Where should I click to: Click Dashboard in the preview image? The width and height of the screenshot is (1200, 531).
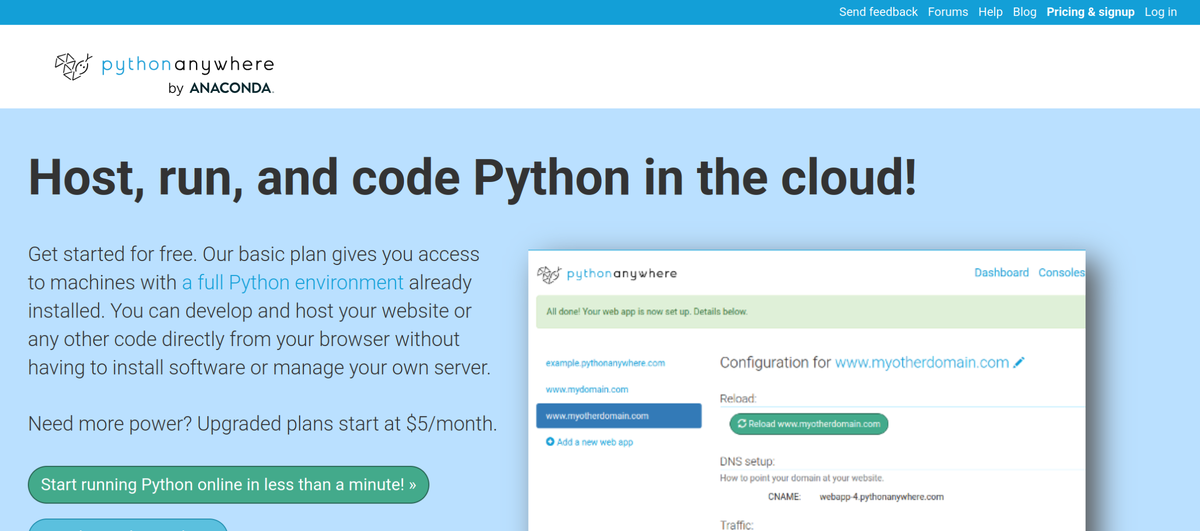coord(1001,273)
